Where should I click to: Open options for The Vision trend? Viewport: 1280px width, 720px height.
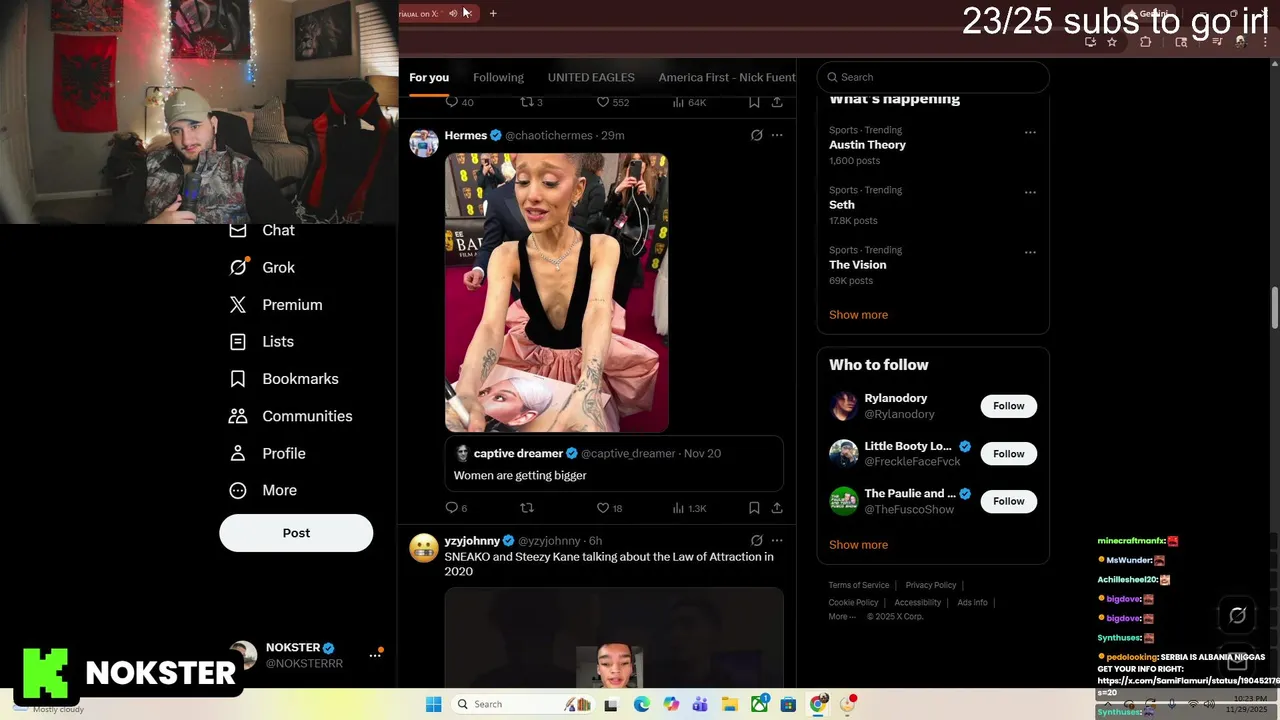point(1030,252)
